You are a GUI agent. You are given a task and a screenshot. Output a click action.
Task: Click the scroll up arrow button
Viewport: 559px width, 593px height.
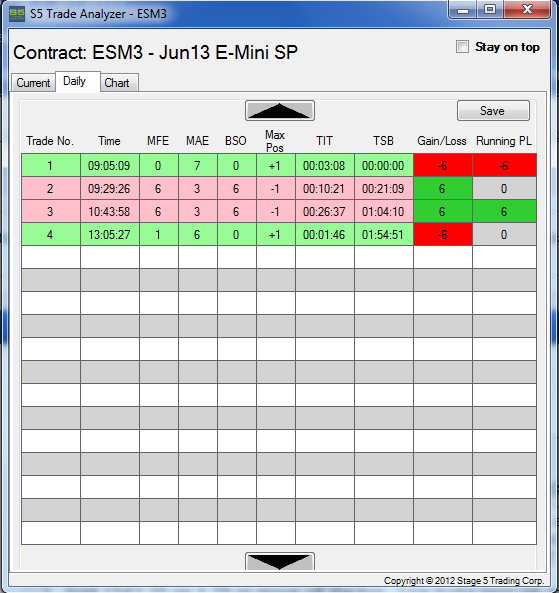click(x=280, y=111)
